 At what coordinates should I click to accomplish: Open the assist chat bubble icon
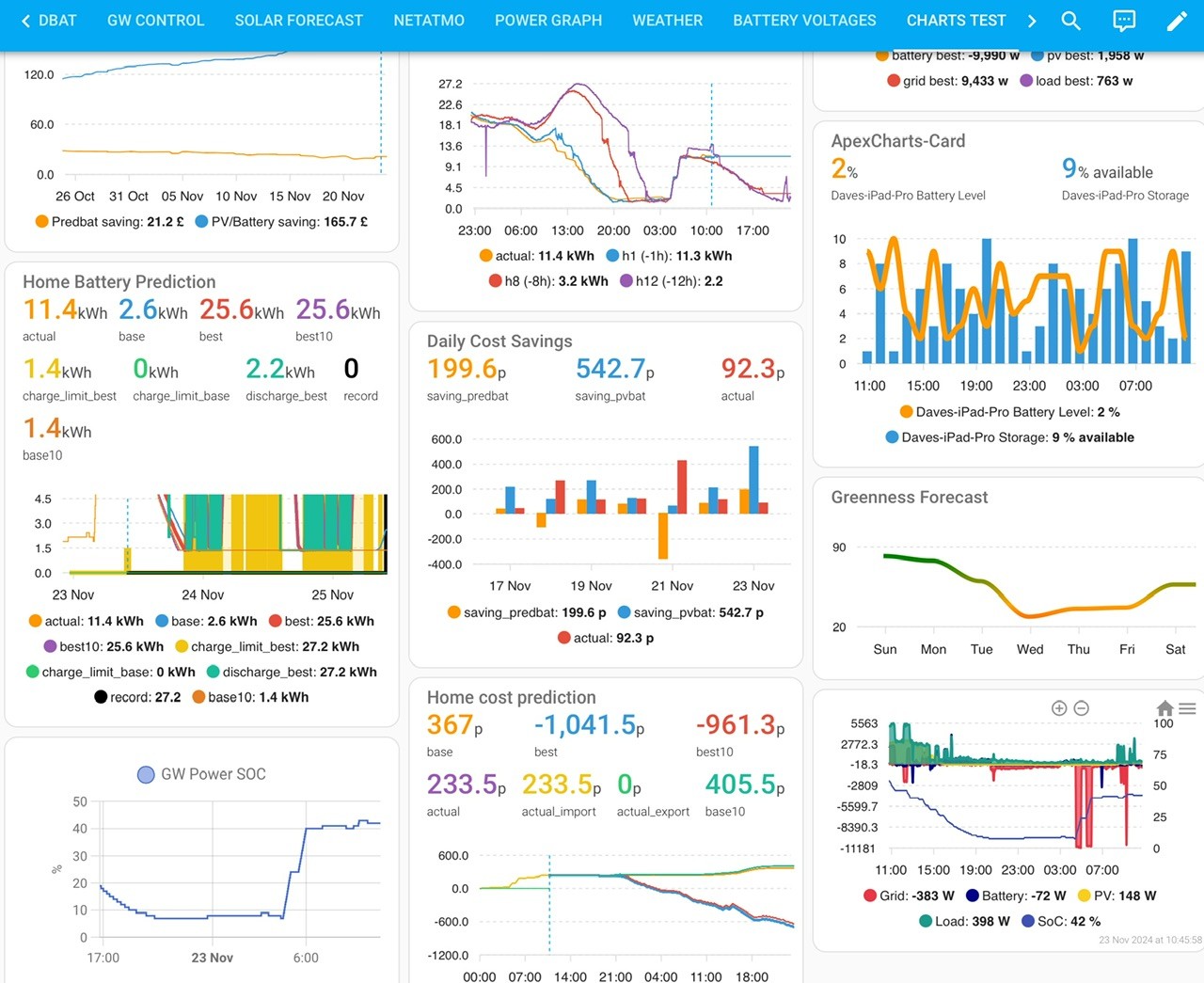(1124, 21)
